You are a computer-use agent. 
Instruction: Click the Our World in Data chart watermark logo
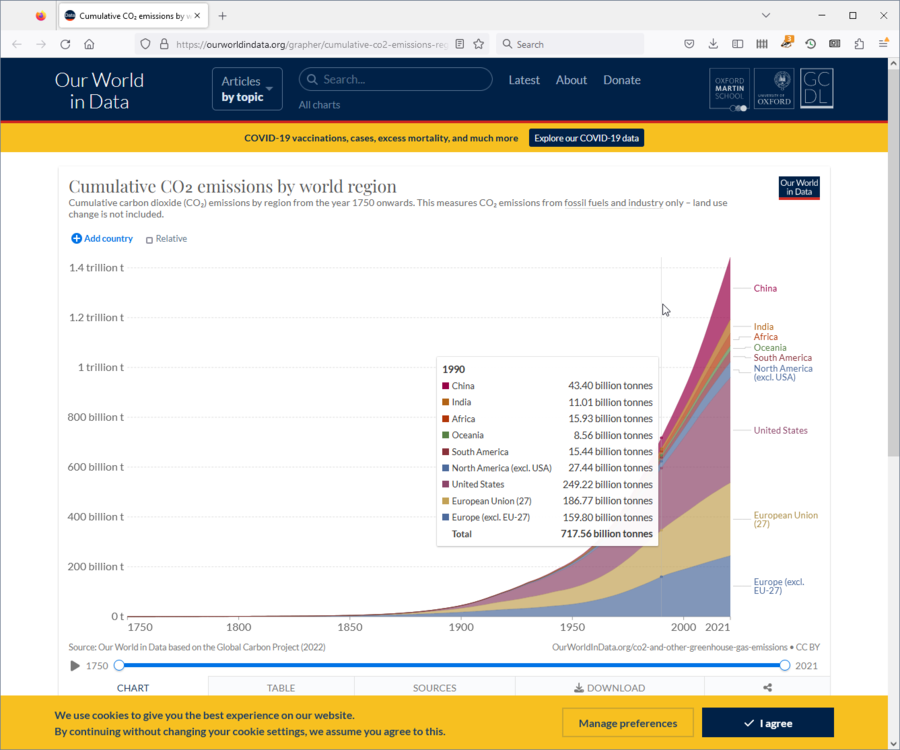(798, 187)
